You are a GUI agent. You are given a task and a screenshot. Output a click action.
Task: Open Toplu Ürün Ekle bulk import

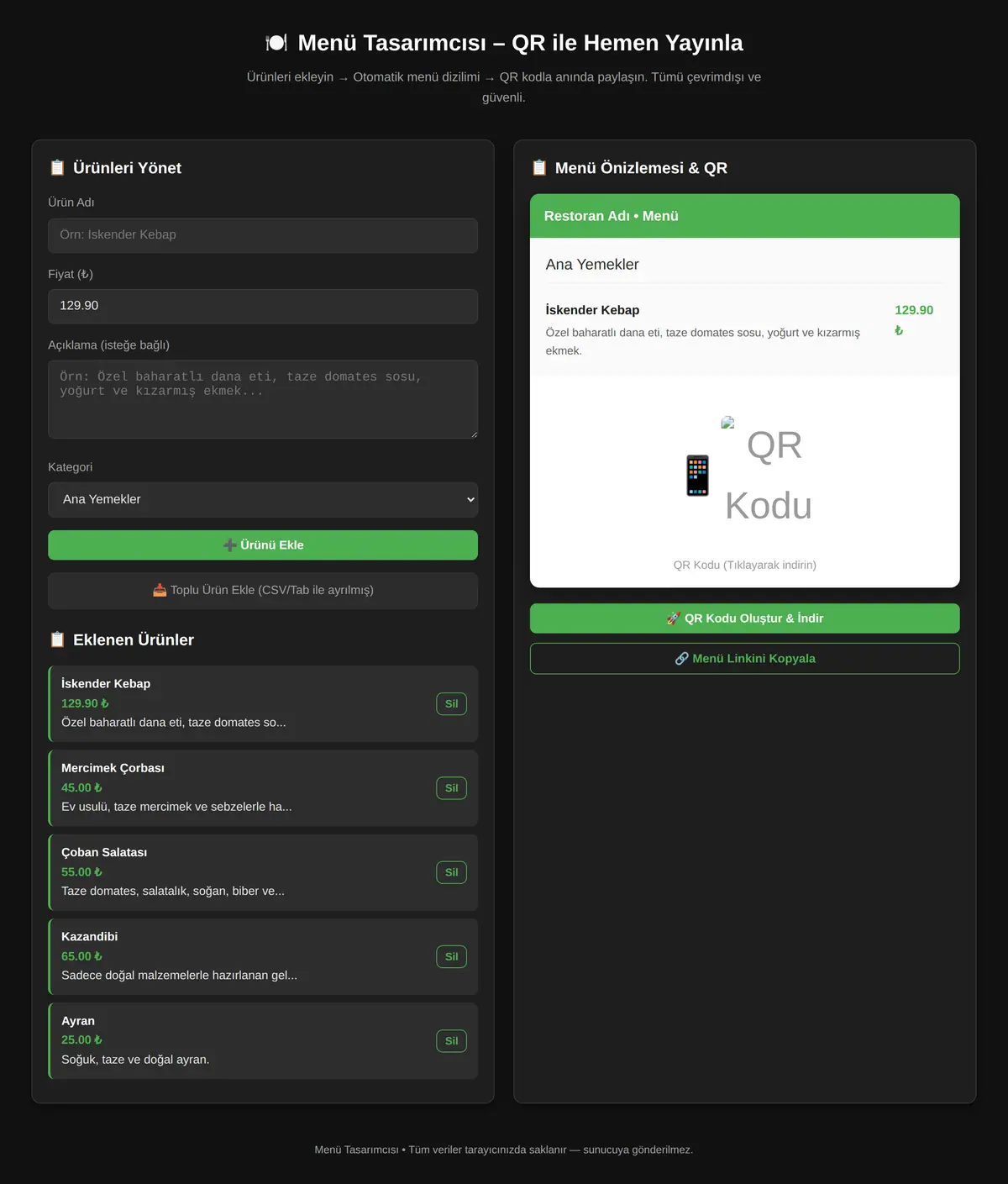[263, 591]
